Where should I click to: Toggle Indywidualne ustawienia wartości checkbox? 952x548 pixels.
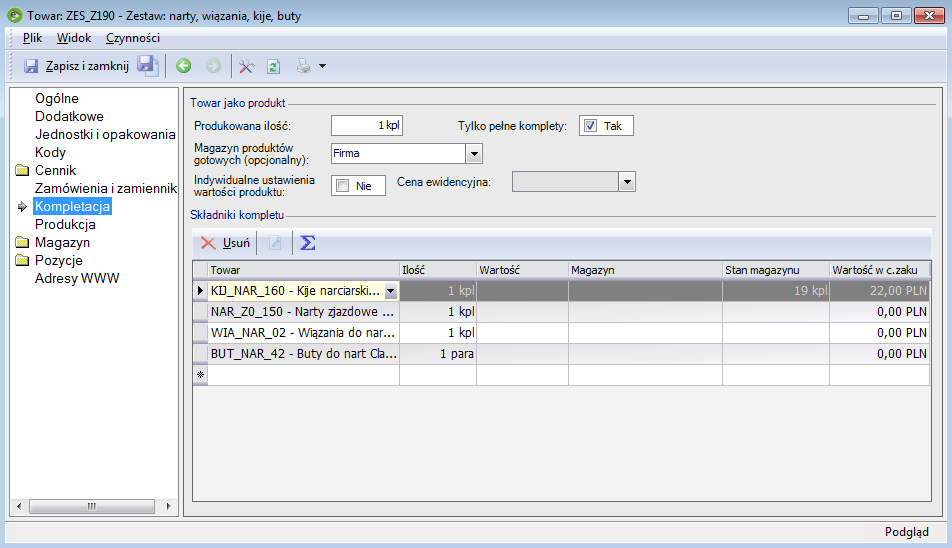pyautogui.click(x=342, y=186)
